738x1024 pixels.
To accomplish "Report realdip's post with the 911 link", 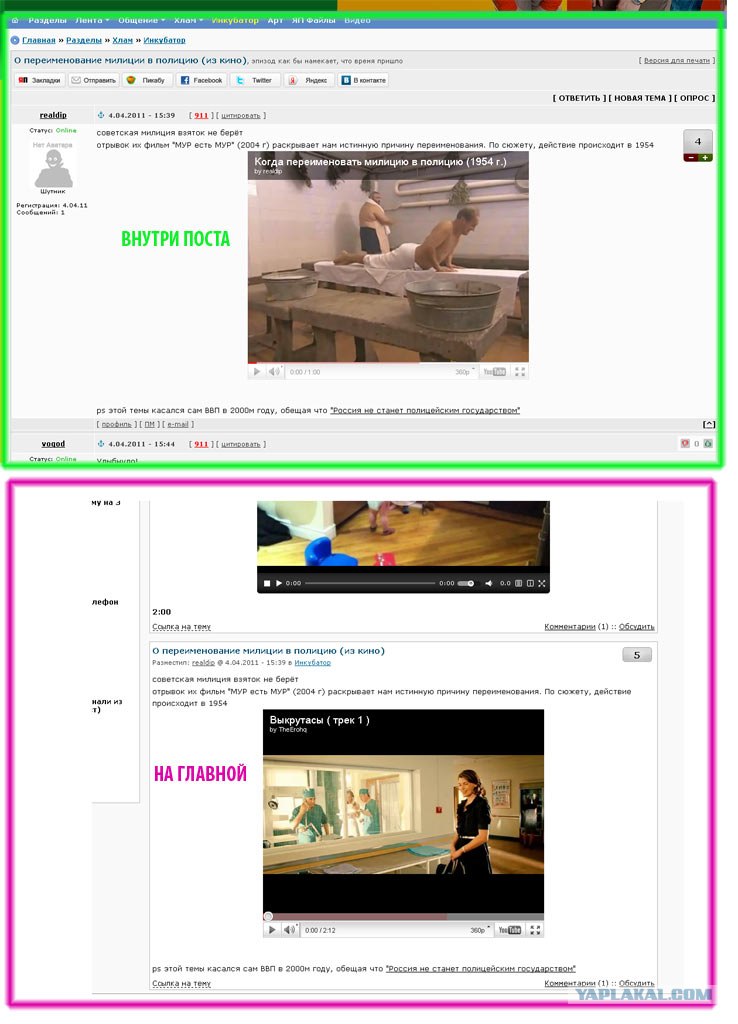I will tap(201, 116).
